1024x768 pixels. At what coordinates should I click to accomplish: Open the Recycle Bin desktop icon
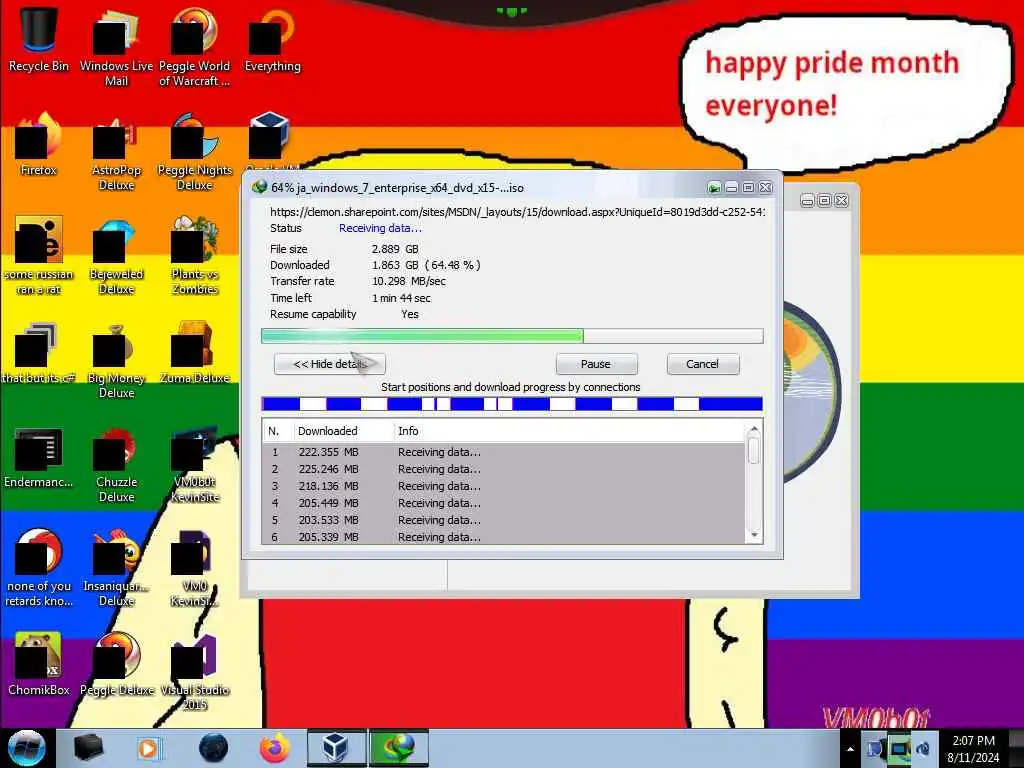coord(39,39)
